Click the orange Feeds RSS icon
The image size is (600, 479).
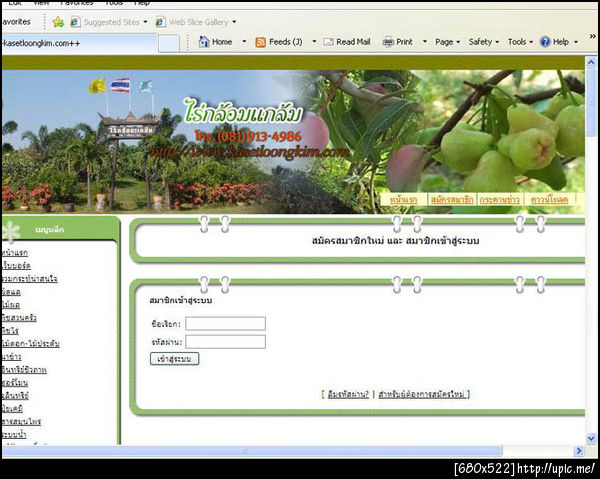[260, 42]
